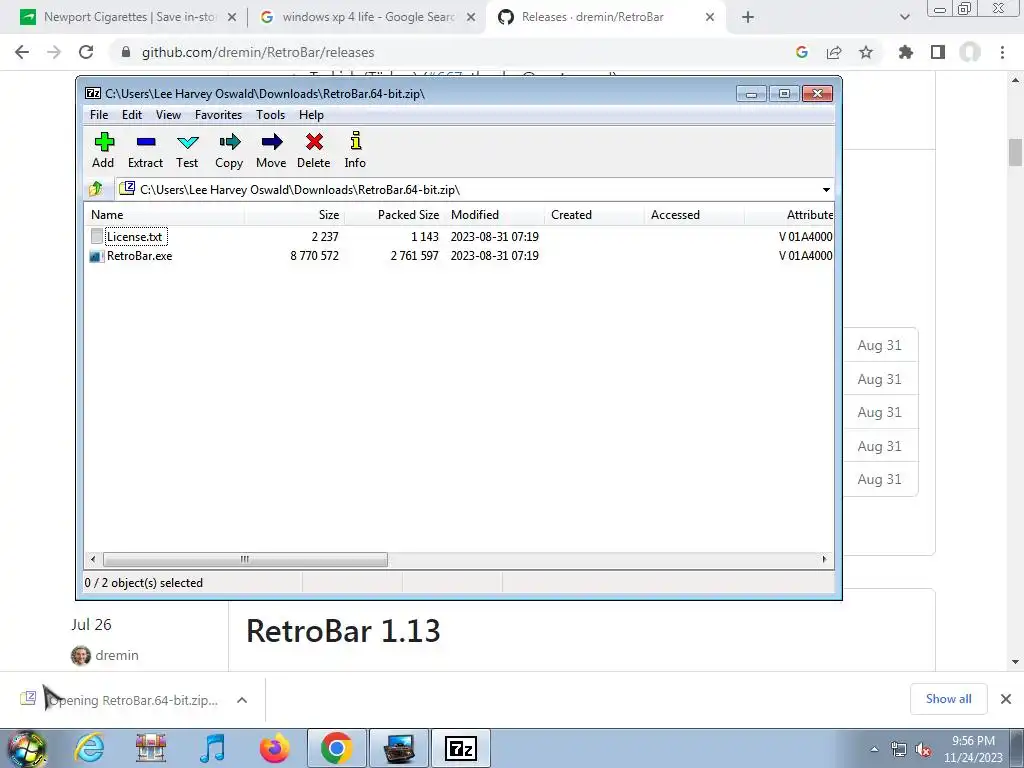Open the laptop icon taskbar app
Screen dimensions: 1024x768
tap(399, 748)
